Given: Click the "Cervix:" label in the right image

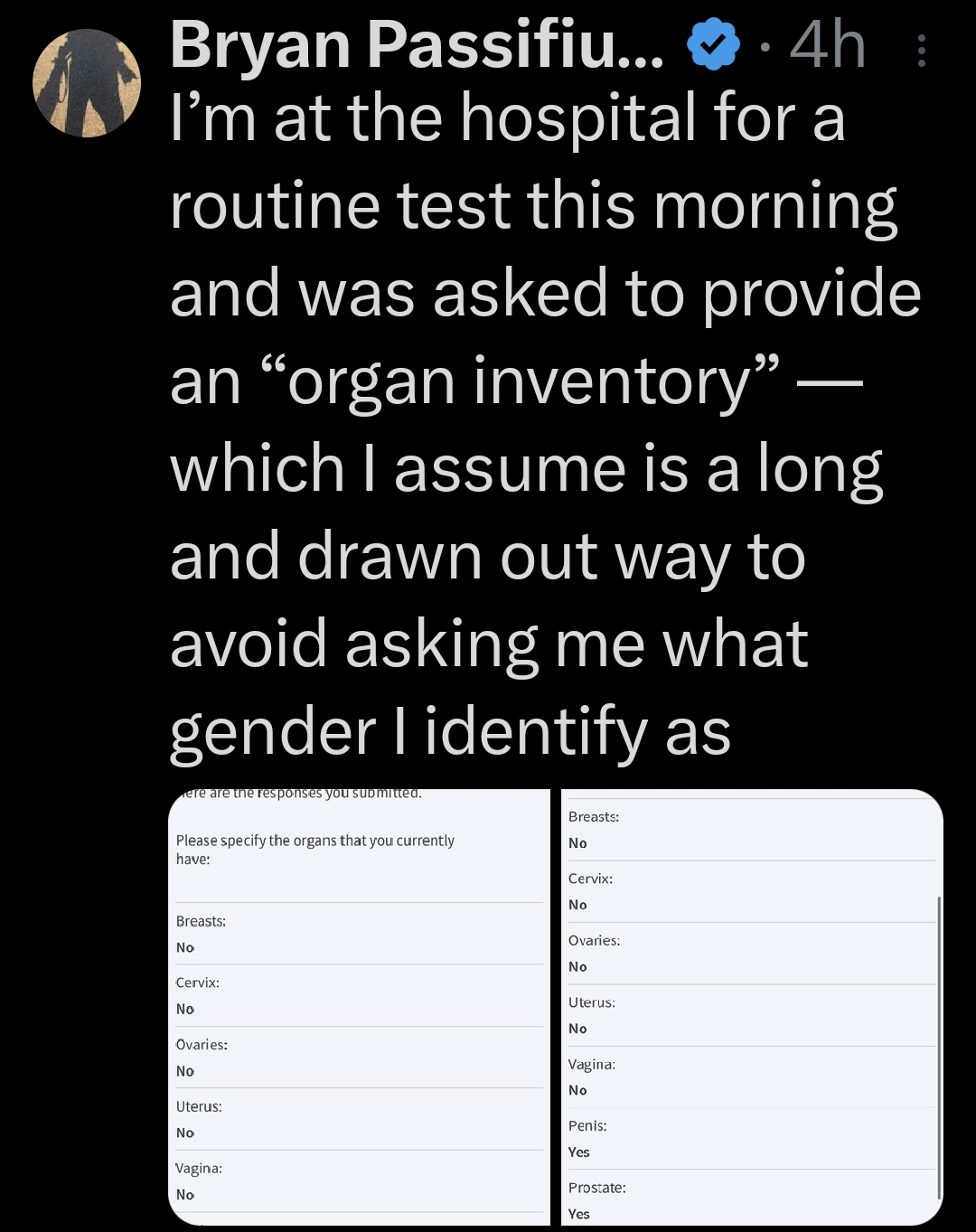Looking at the screenshot, I should (590, 879).
